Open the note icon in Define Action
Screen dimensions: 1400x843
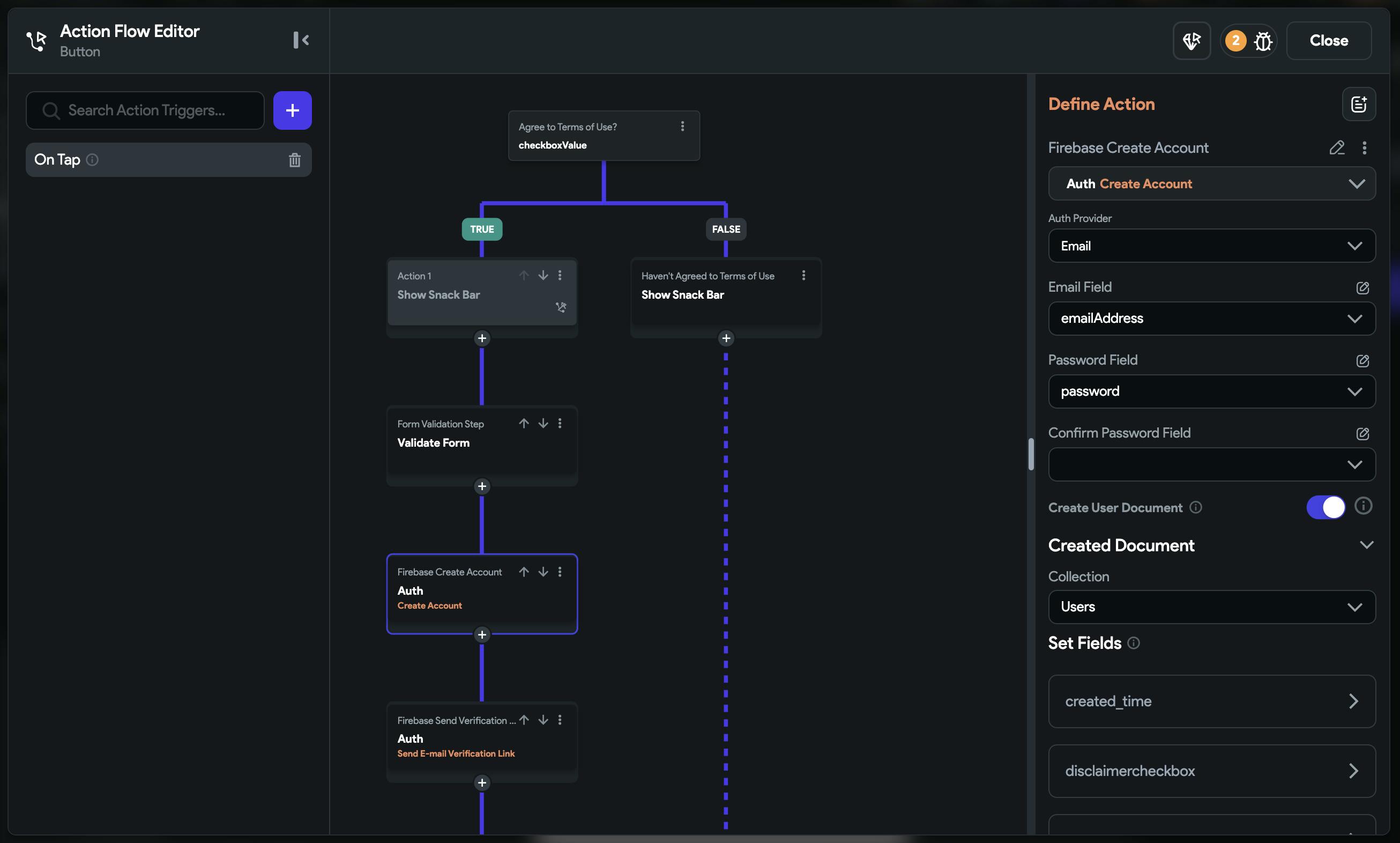tap(1358, 105)
